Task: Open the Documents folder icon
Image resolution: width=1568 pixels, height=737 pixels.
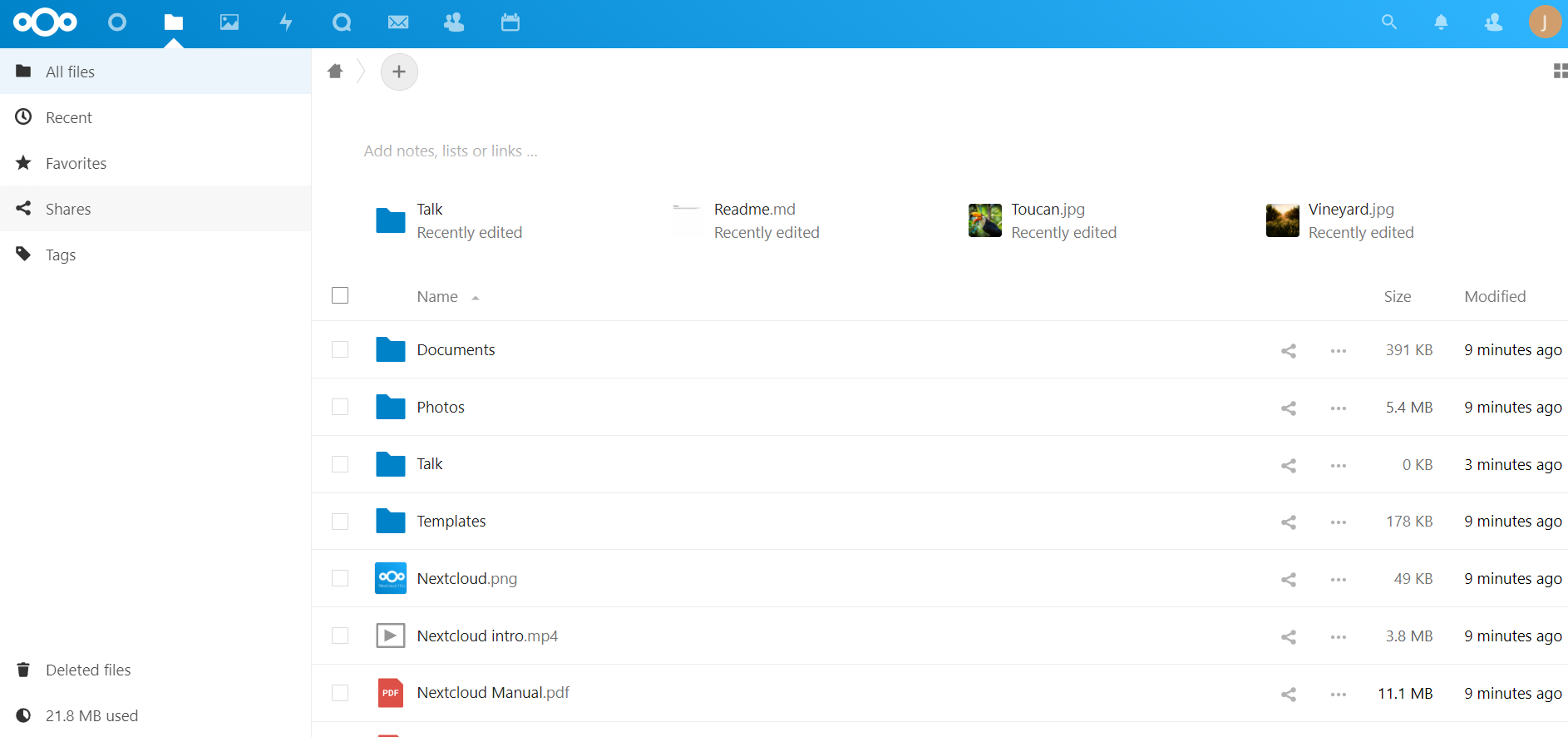Action: click(x=390, y=349)
